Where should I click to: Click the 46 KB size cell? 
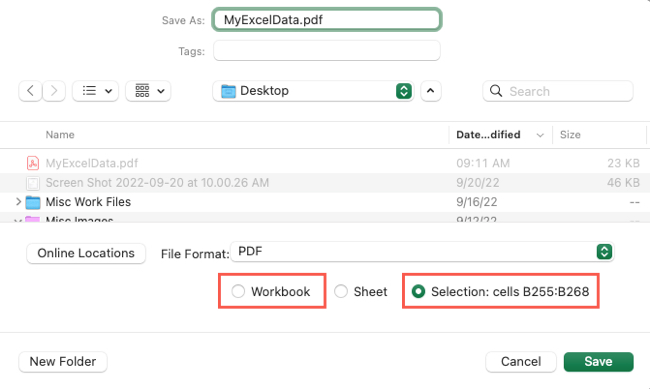coord(623,182)
